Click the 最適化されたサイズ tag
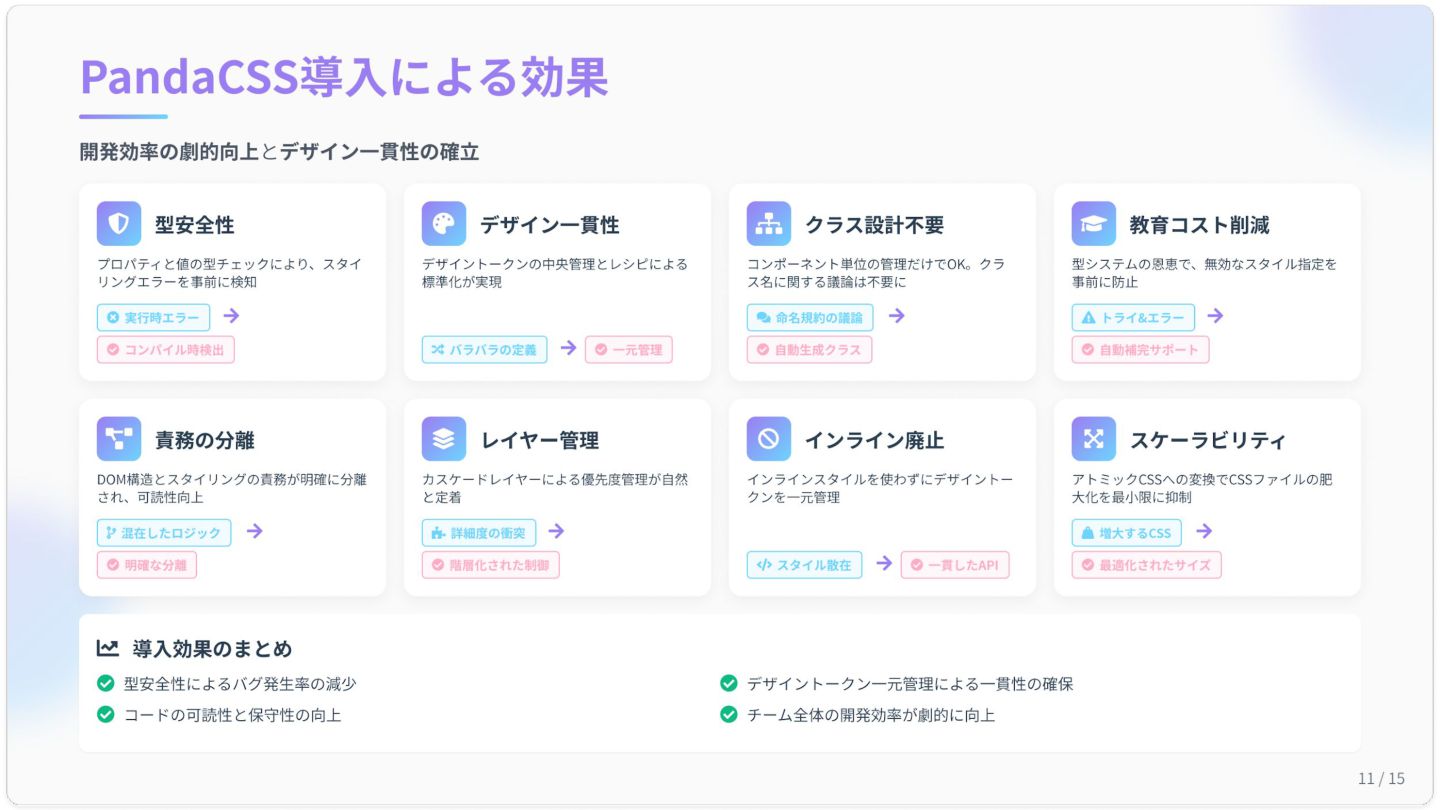 click(x=1146, y=565)
